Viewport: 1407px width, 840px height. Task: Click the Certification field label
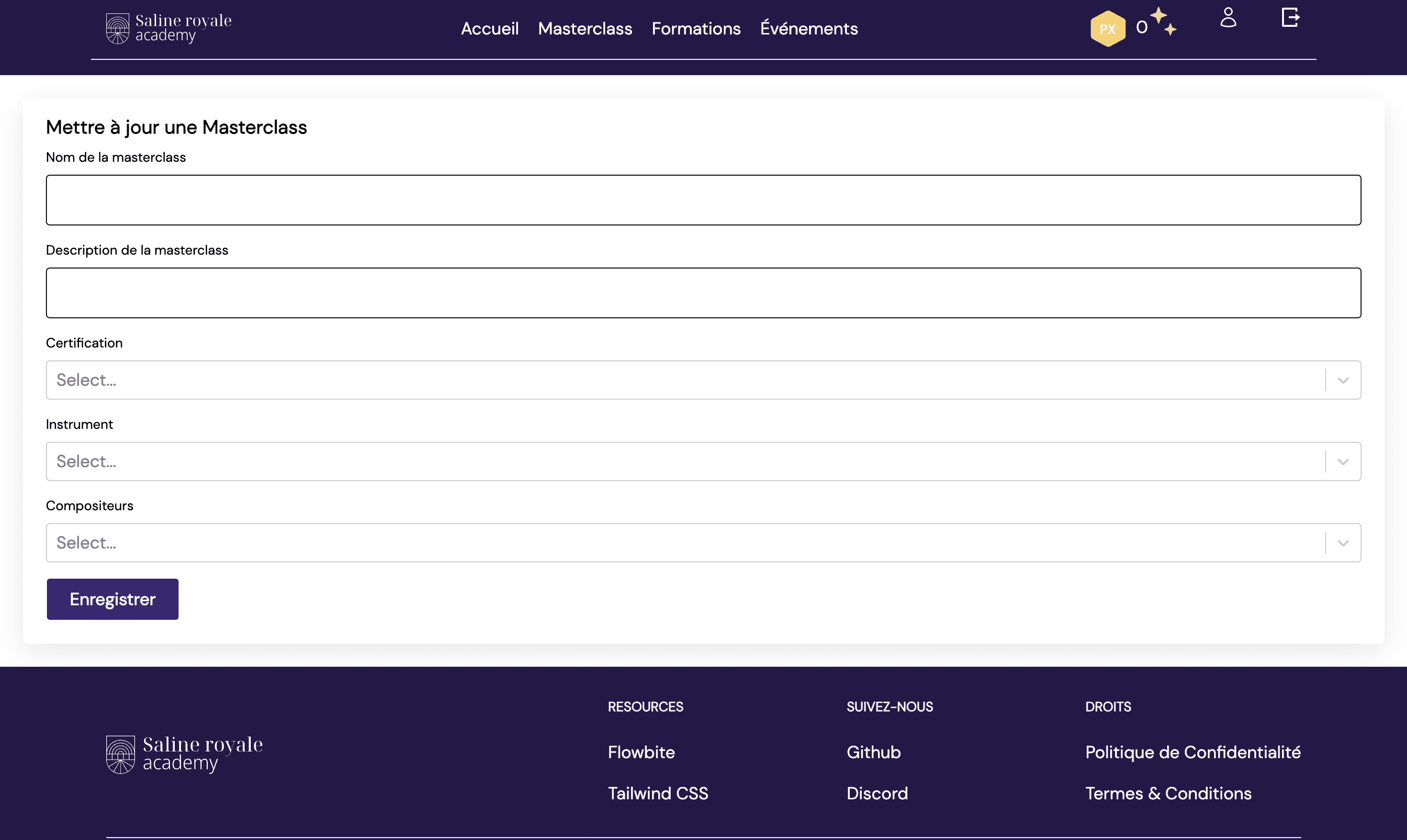point(84,343)
